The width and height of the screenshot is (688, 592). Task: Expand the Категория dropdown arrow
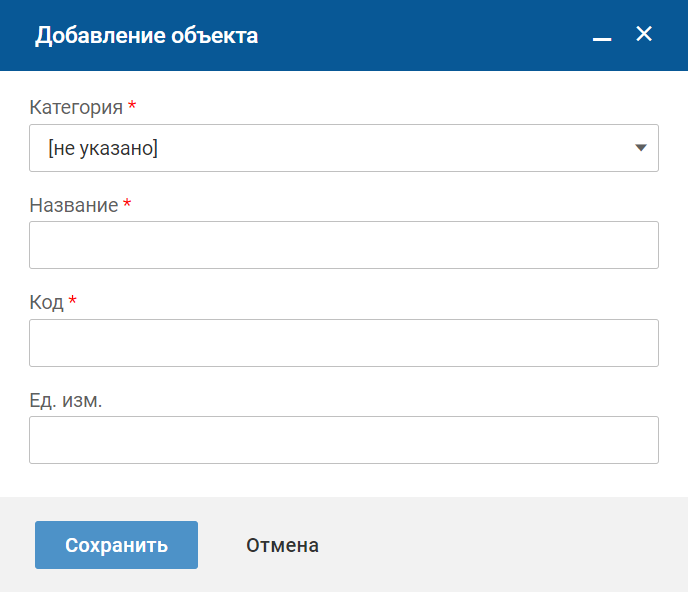tap(641, 148)
